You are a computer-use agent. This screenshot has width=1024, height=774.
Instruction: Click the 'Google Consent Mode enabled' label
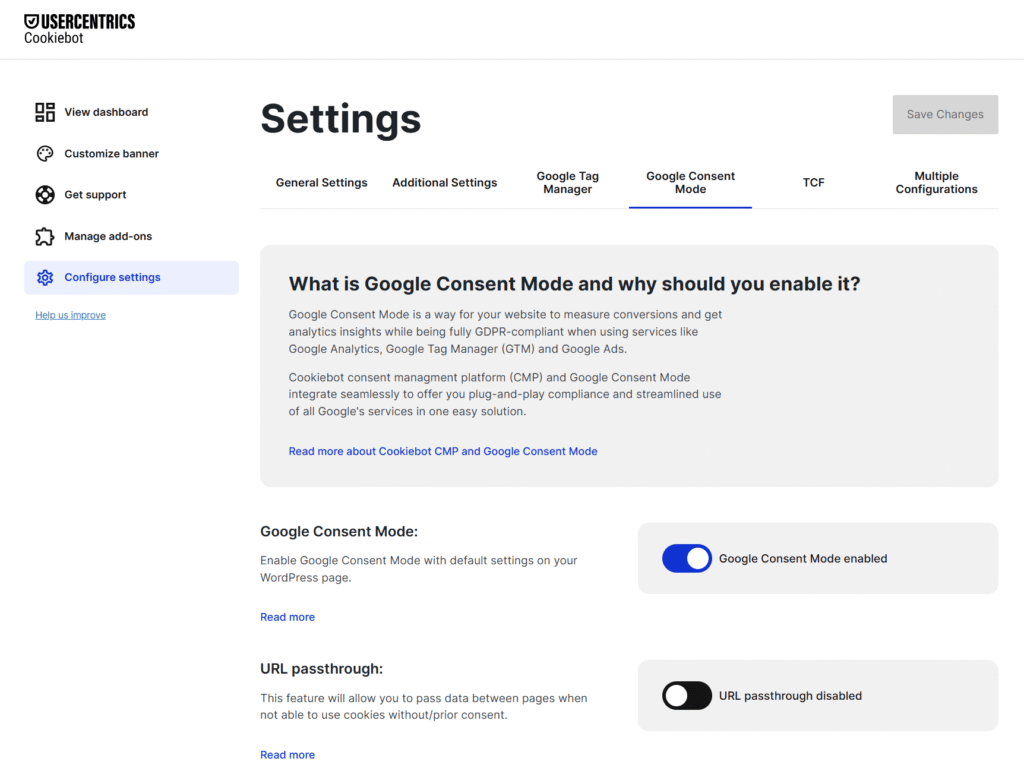[803, 558]
